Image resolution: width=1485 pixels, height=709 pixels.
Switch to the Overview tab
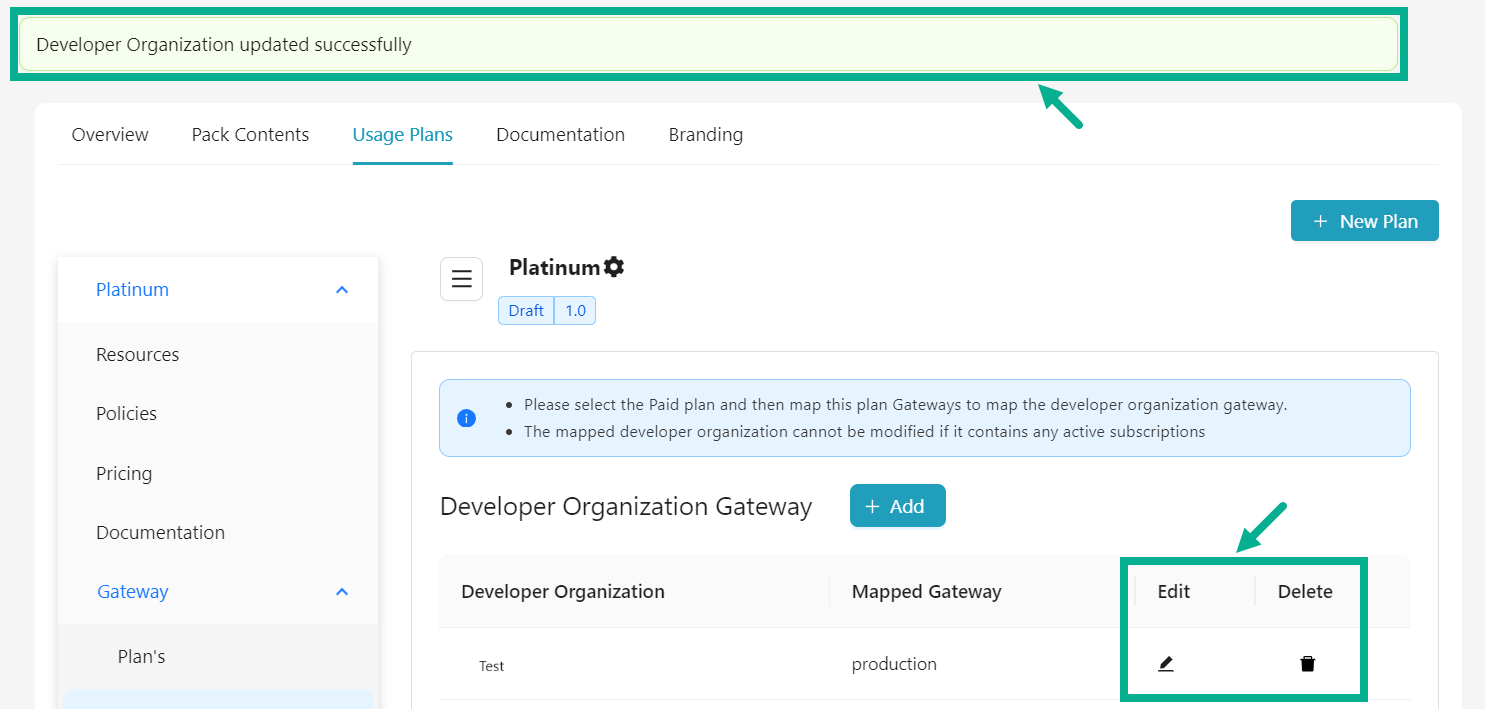point(110,135)
